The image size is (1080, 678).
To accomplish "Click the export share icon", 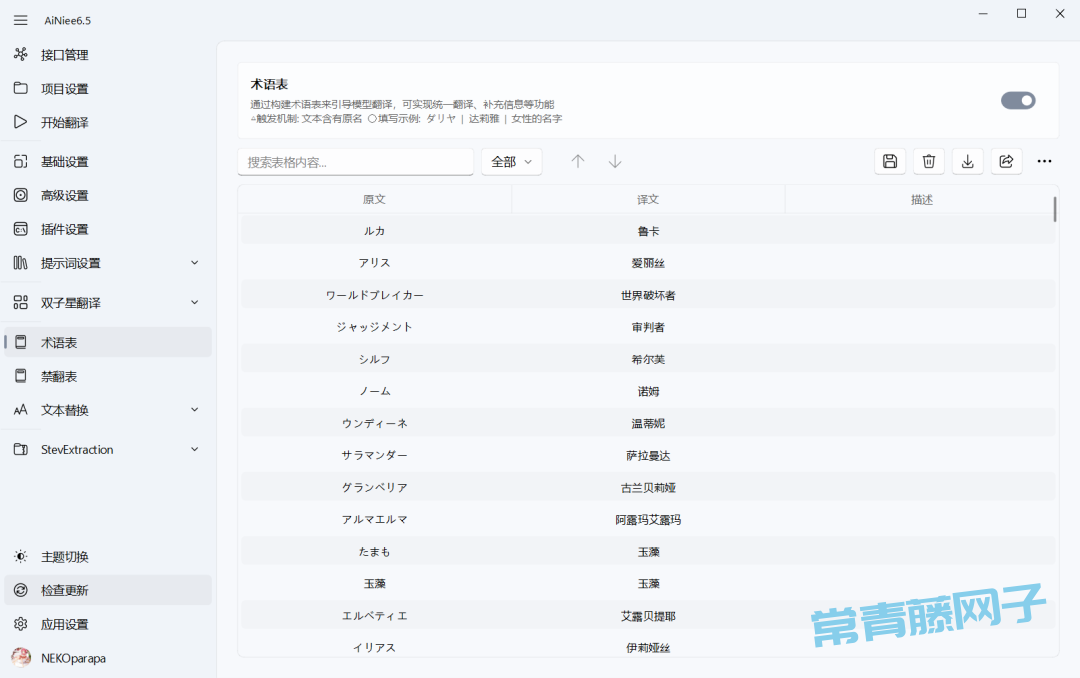I will click(x=1007, y=161).
